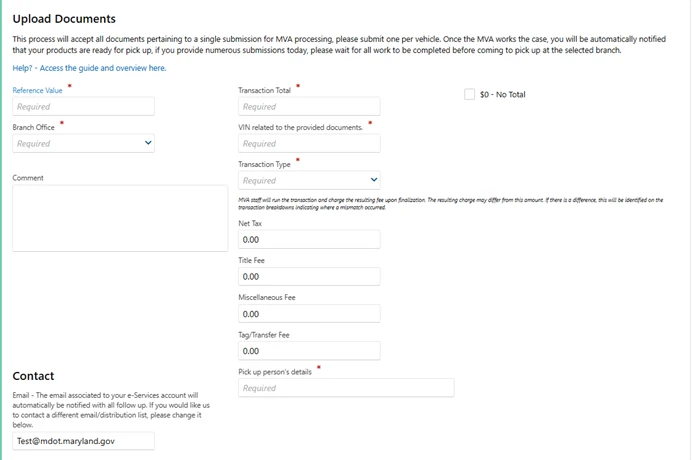The image size is (692, 460).
Task: Click the Transaction Total label
Action: coord(264,90)
